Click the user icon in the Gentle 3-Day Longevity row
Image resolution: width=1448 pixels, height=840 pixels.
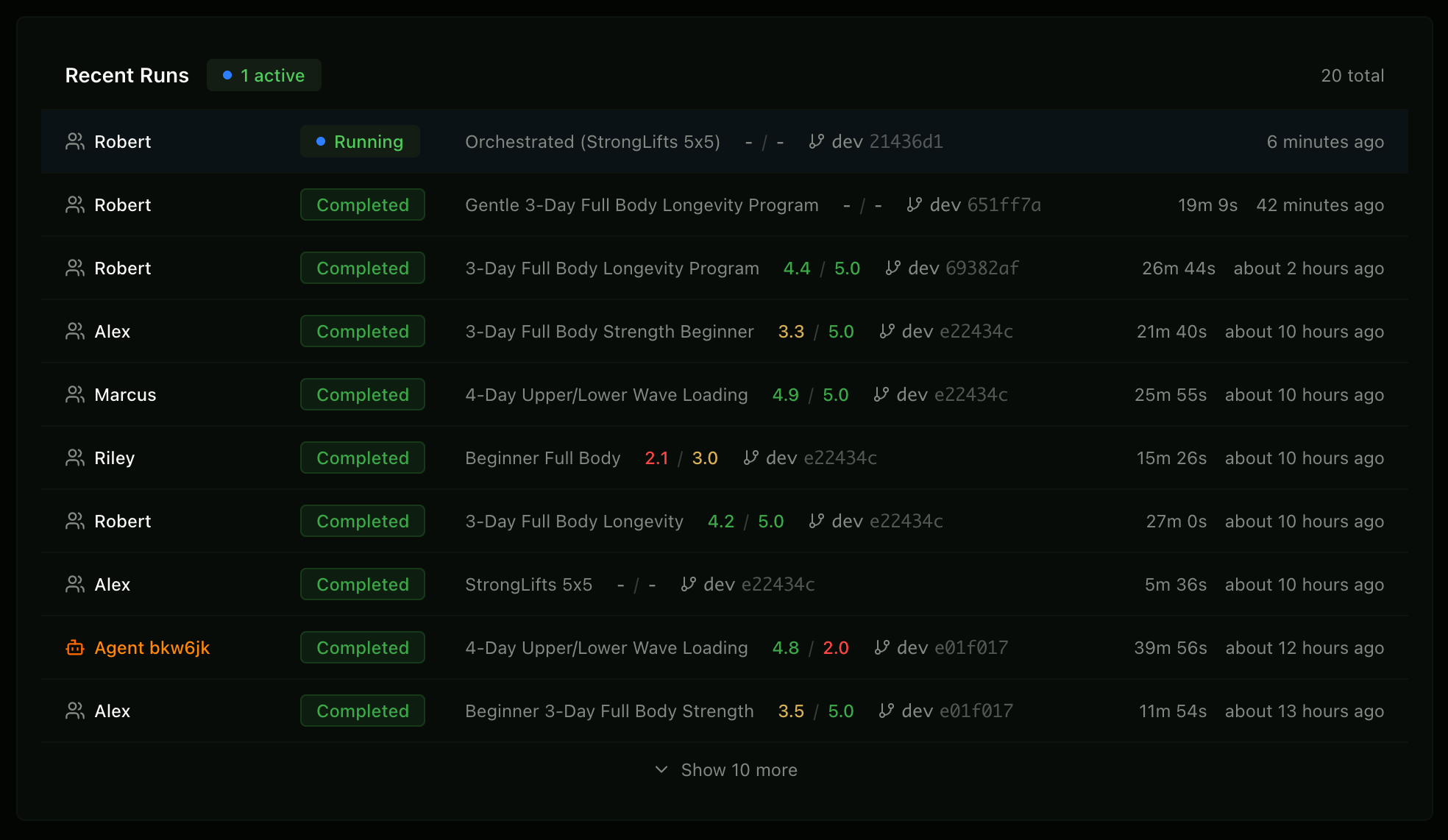pyautogui.click(x=75, y=204)
